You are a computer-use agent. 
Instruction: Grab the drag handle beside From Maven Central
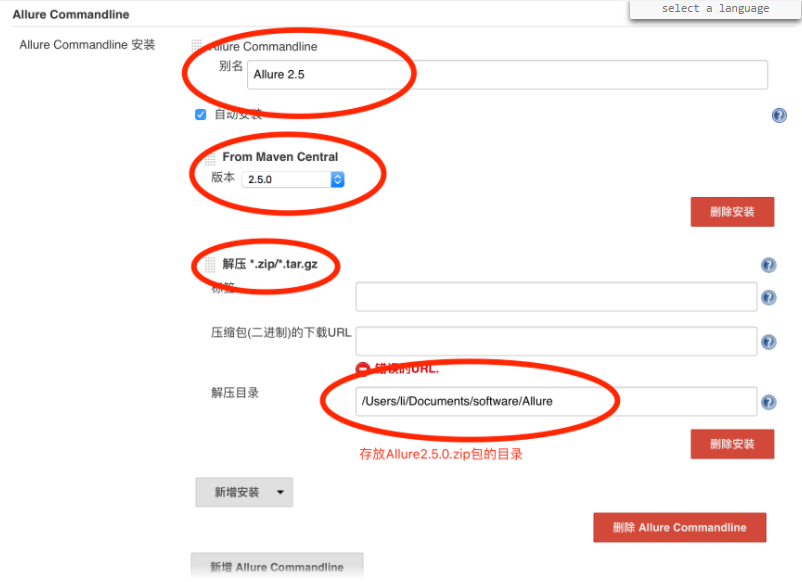tap(210, 158)
